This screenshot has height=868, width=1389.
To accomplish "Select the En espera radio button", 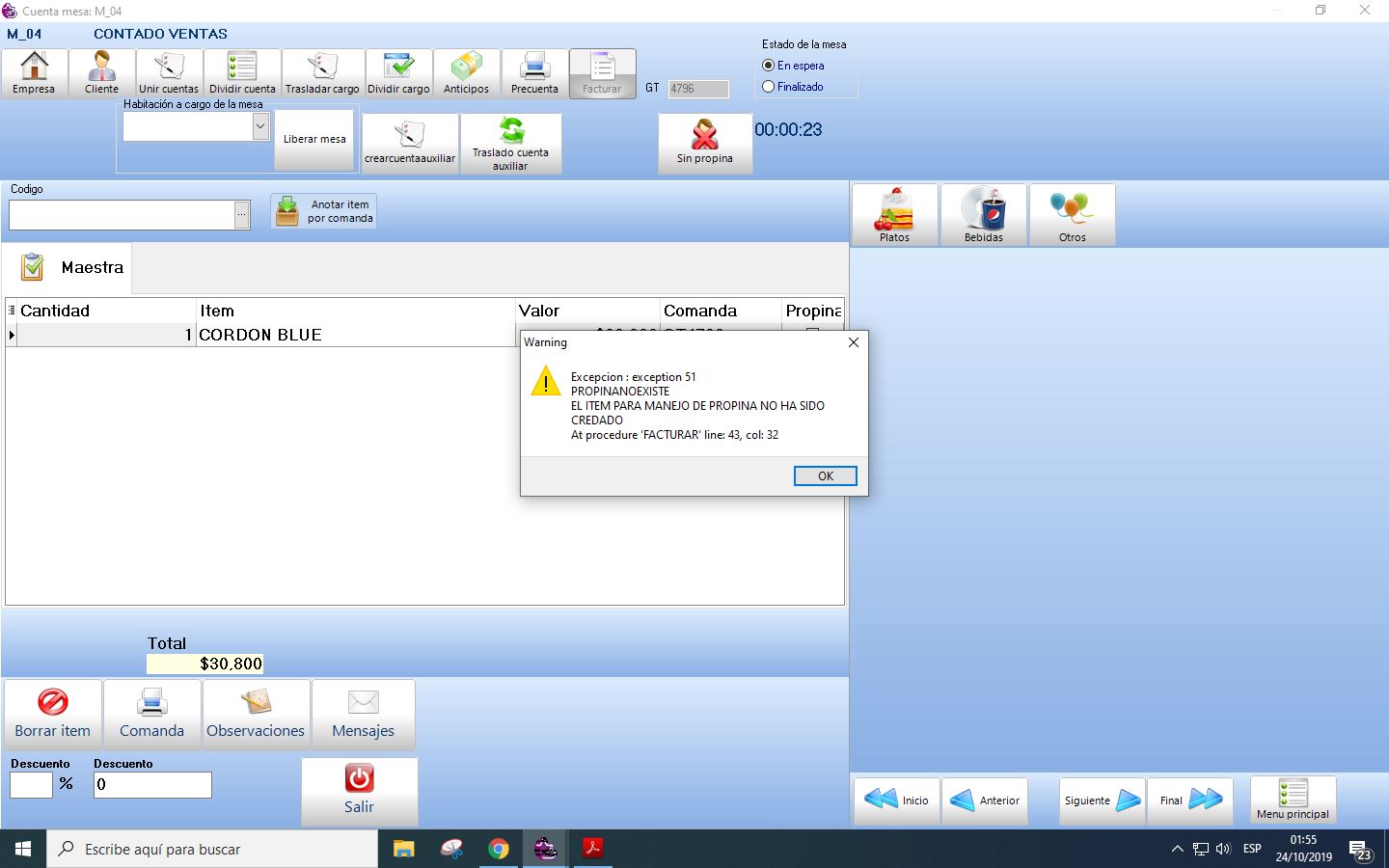I will pyautogui.click(x=769, y=66).
